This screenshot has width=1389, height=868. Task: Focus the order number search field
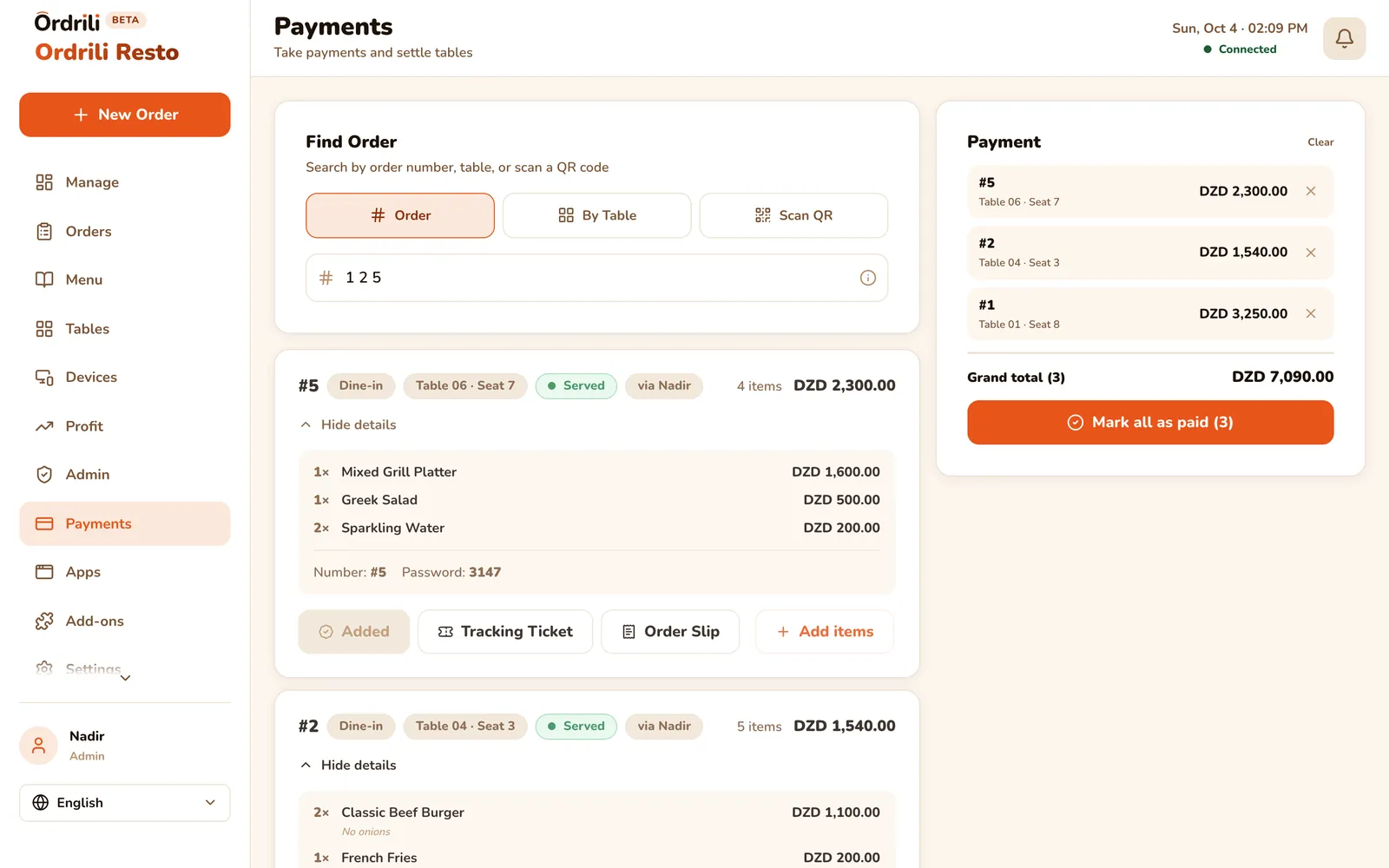tap(597, 278)
